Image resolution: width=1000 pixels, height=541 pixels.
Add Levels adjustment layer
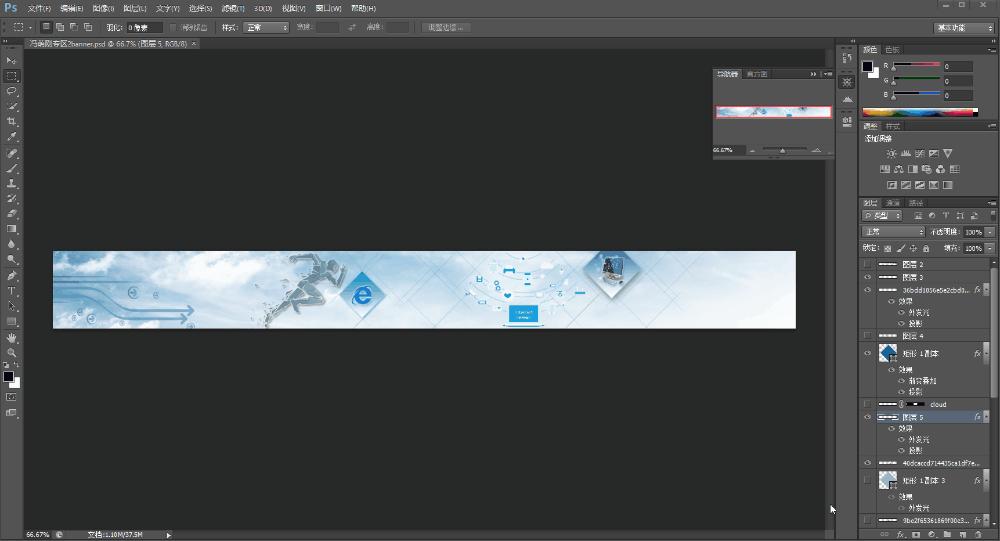[x=906, y=154]
